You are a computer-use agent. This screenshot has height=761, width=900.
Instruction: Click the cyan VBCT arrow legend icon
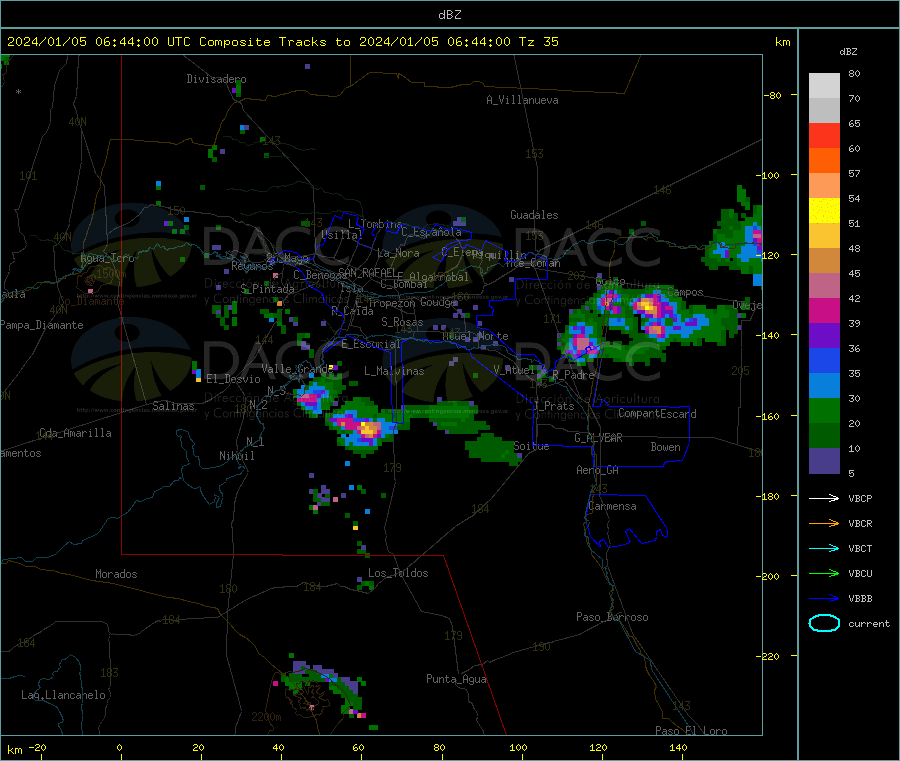(824, 549)
